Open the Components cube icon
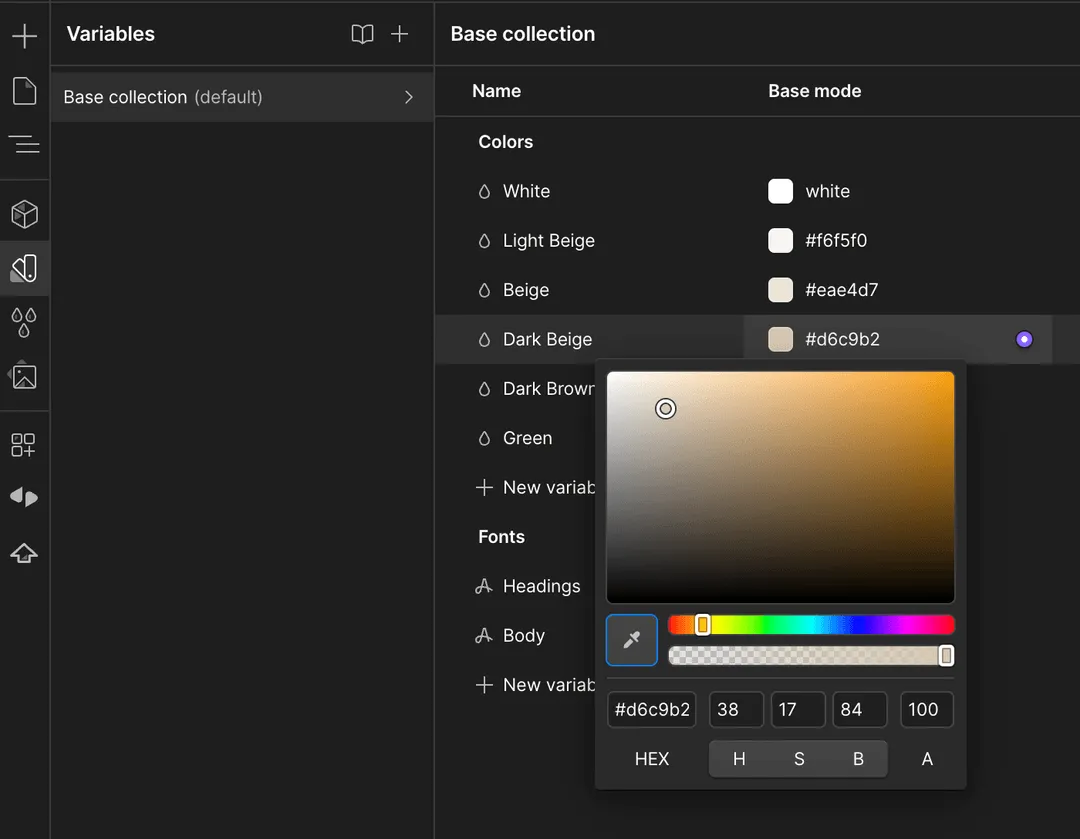The height and width of the screenshot is (839, 1080). point(24,214)
